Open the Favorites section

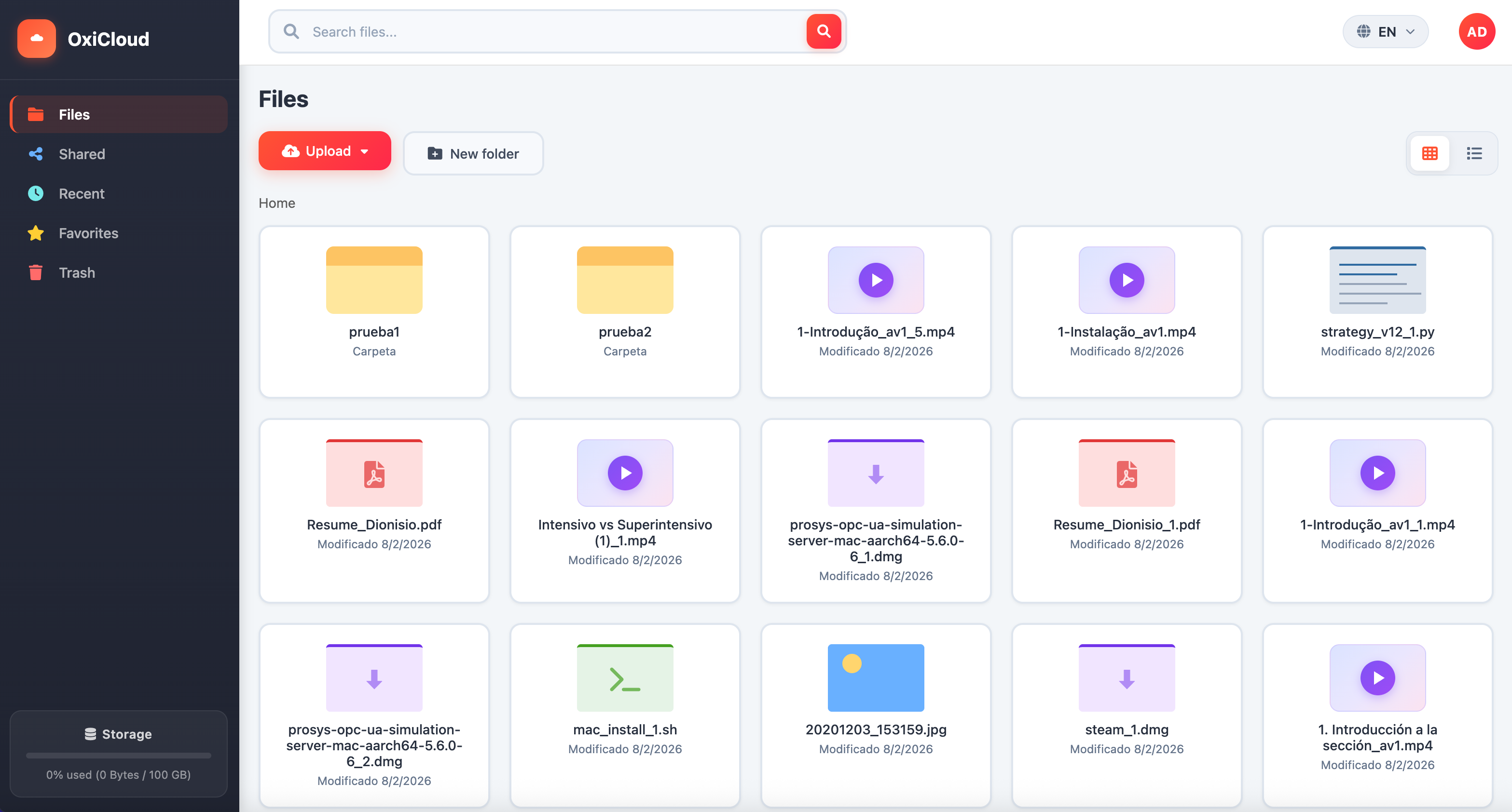click(x=88, y=233)
